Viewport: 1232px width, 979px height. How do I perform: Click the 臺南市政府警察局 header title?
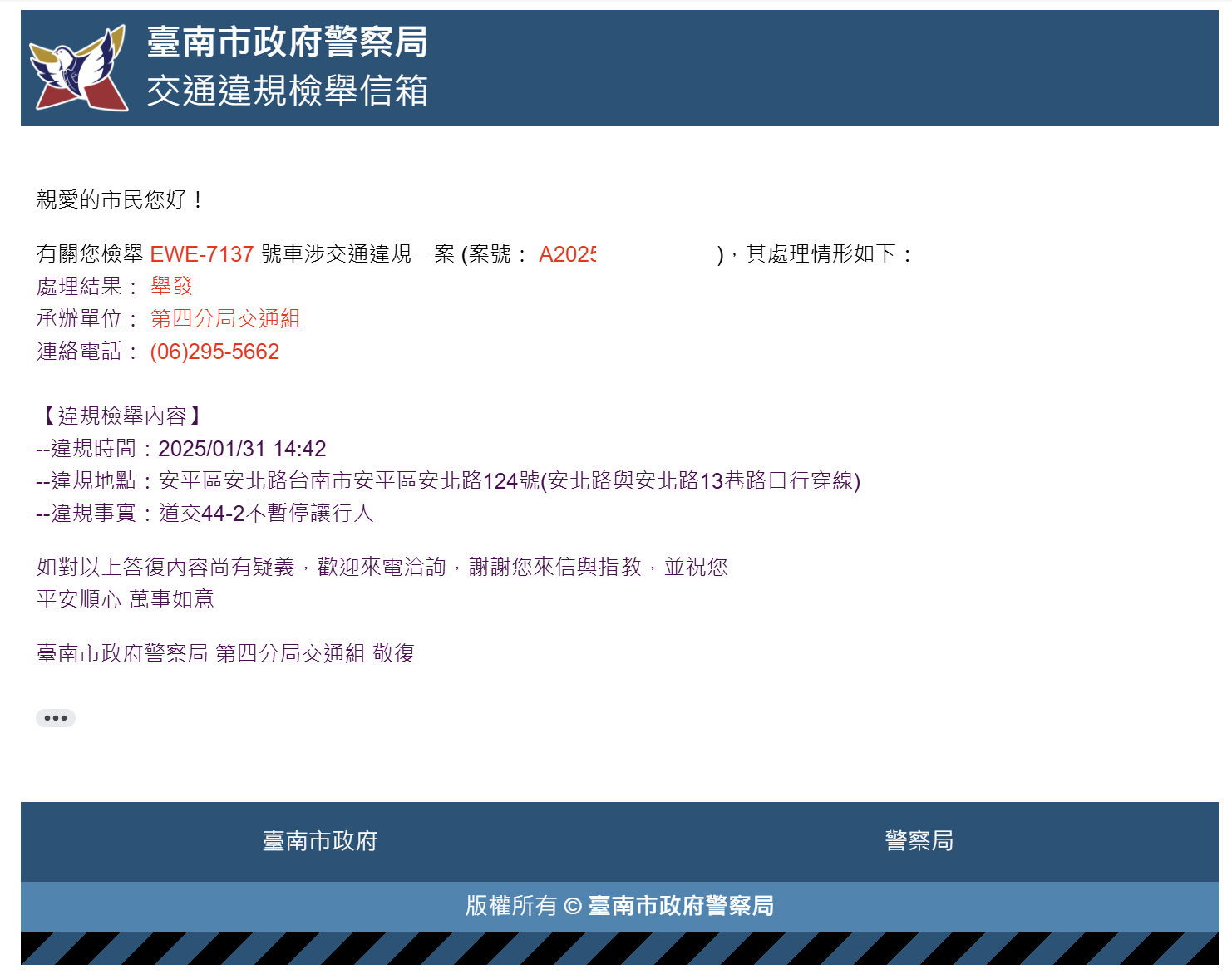pos(287,42)
